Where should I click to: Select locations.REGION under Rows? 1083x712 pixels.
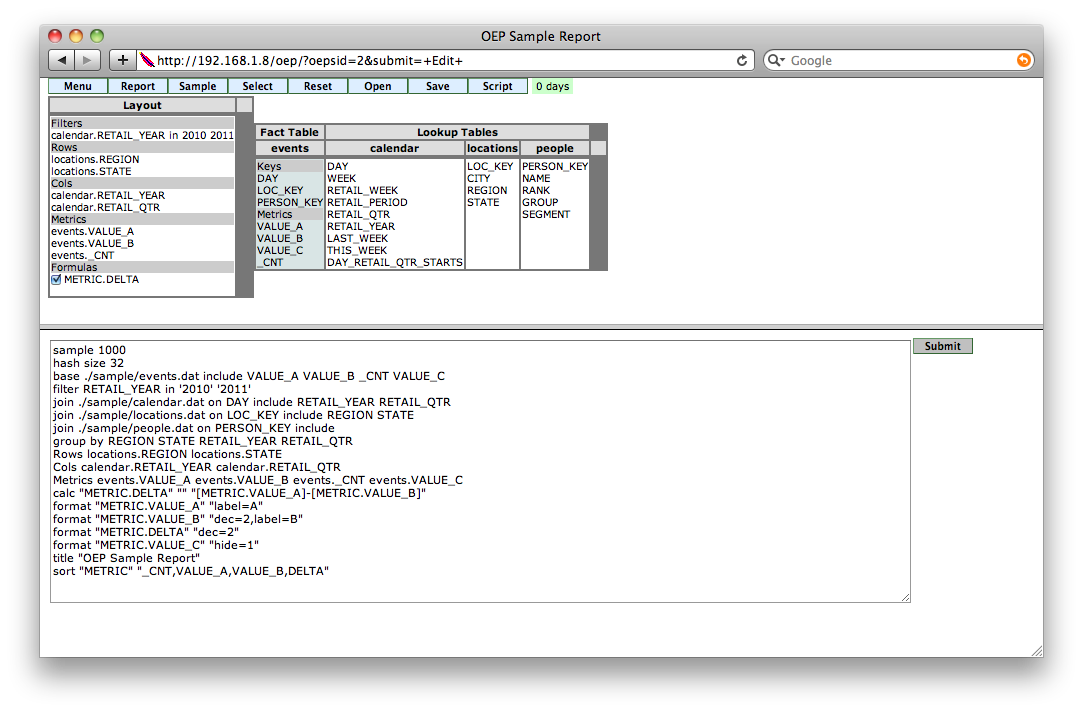[93, 159]
